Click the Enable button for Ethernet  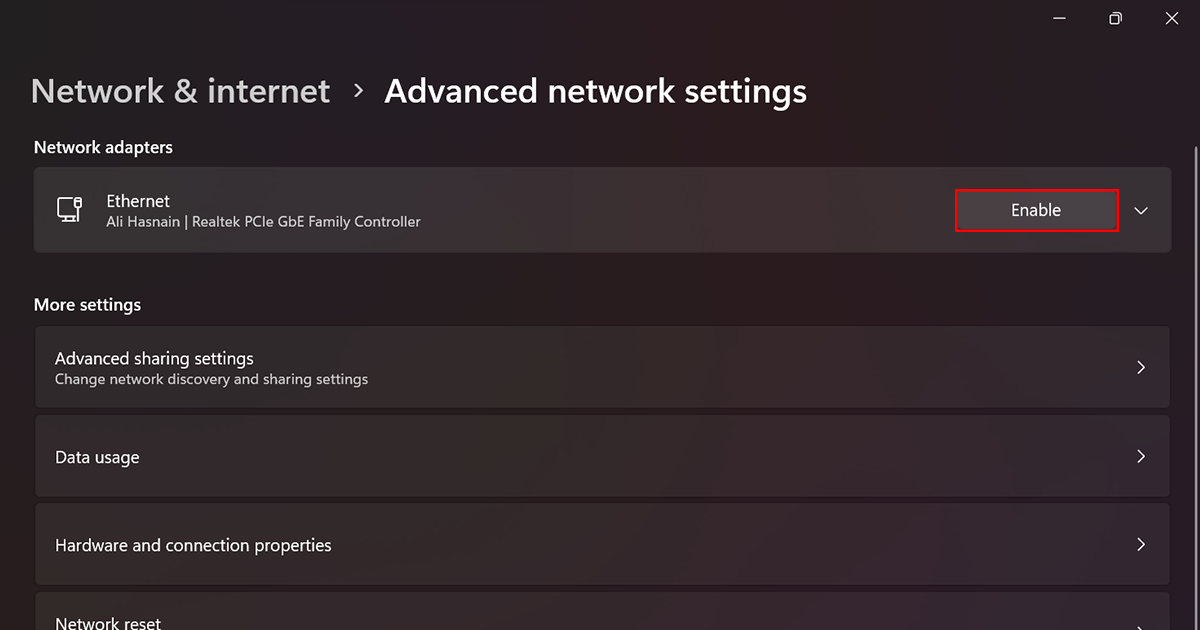[x=1036, y=210]
